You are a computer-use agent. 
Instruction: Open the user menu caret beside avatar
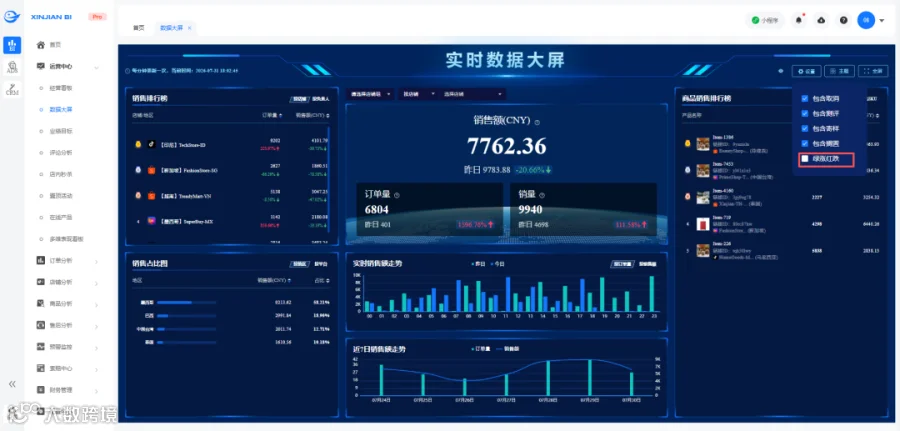click(882, 21)
